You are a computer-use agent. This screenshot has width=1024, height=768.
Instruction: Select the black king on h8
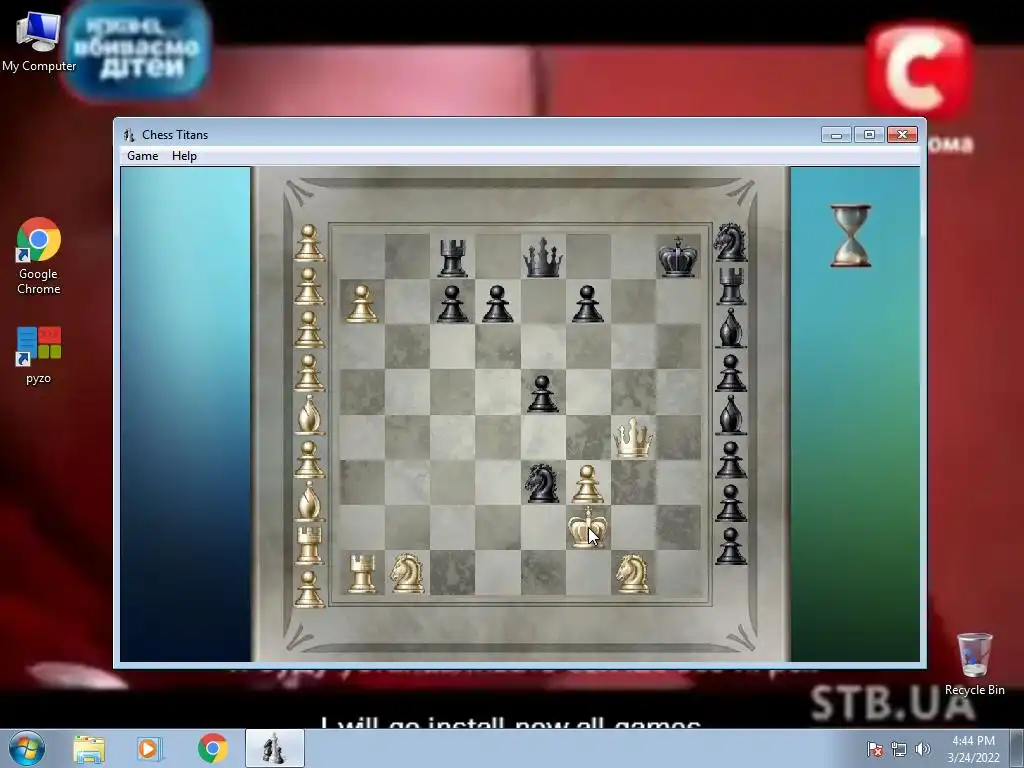(677, 257)
